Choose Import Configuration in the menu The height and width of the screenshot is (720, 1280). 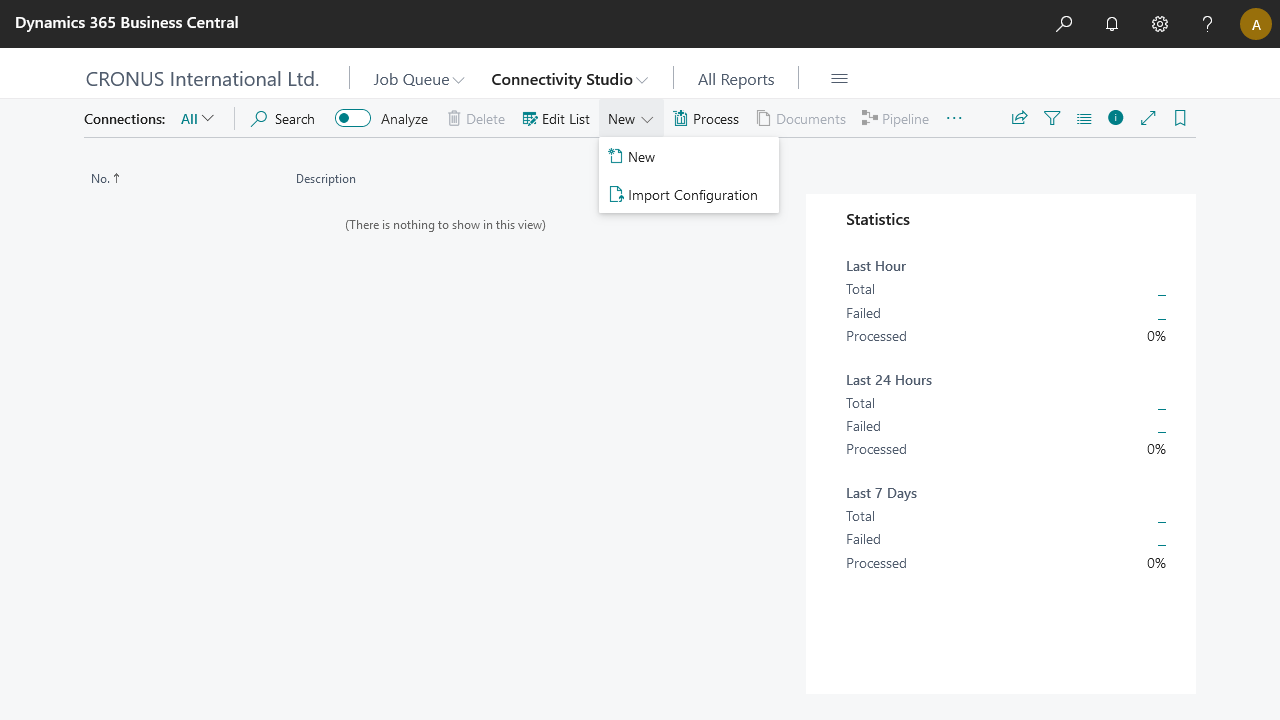point(689,195)
